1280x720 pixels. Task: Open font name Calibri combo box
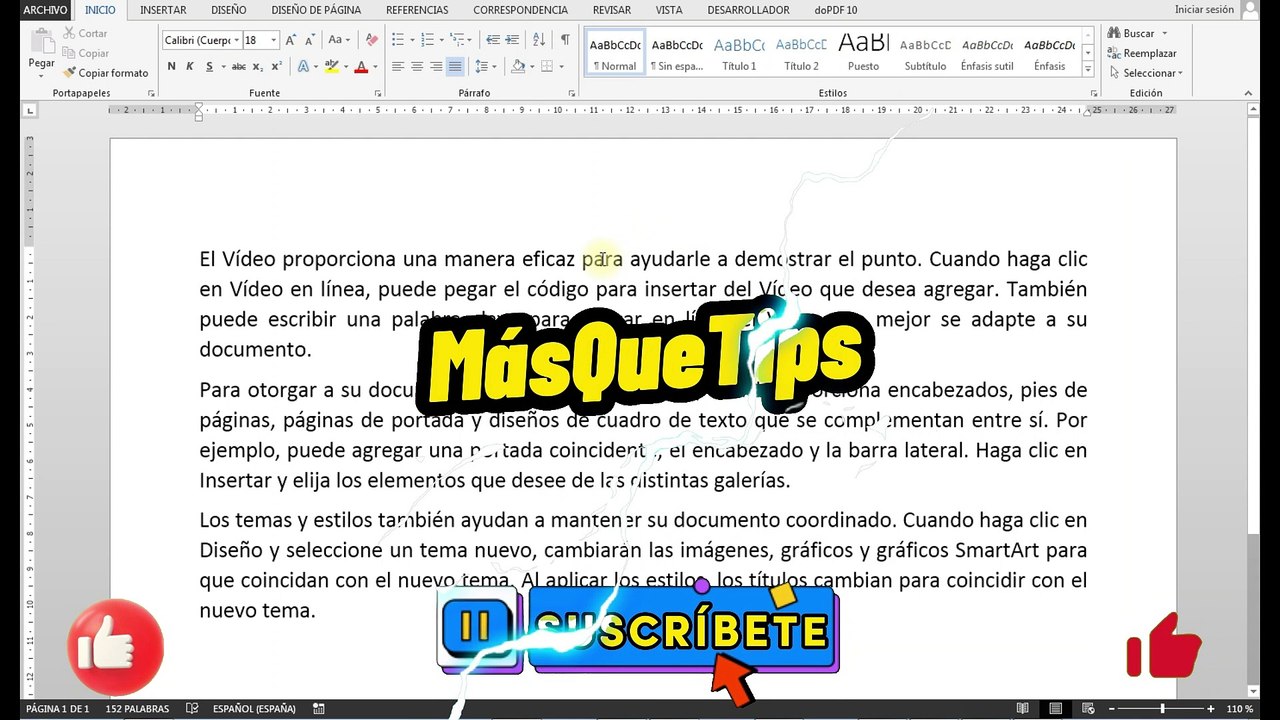point(201,40)
